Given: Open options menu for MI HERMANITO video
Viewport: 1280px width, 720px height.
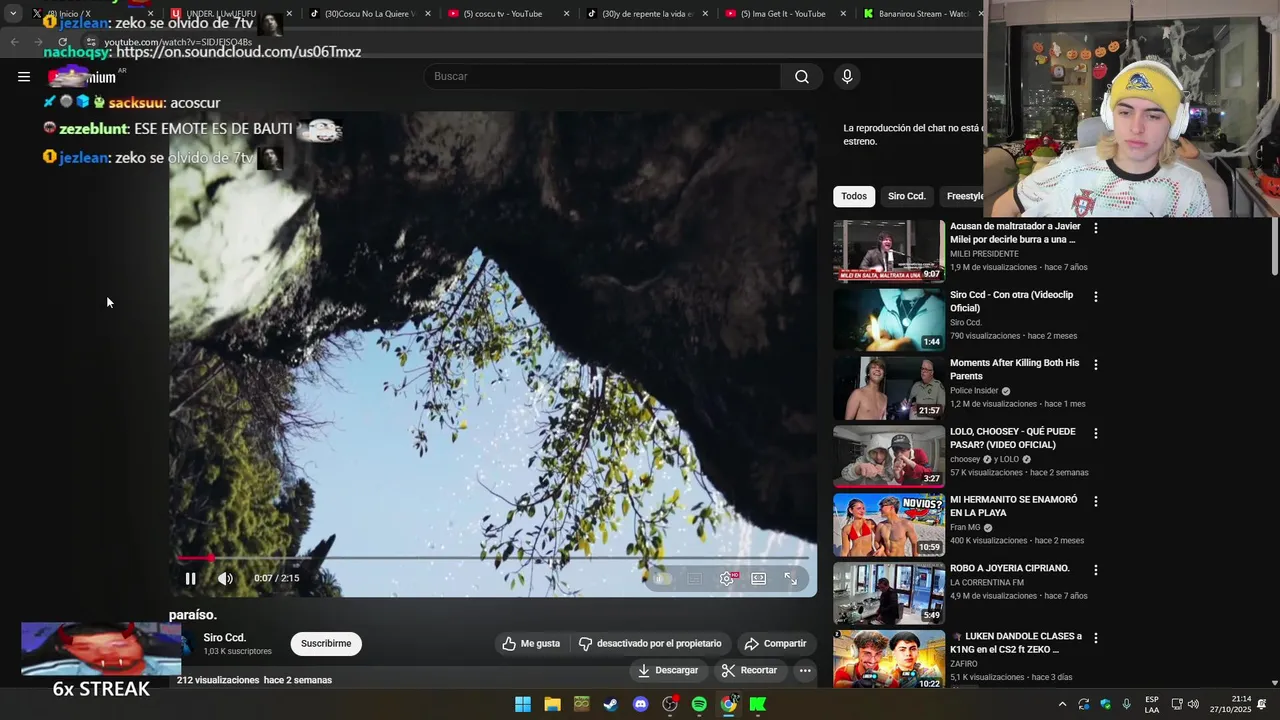Looking at the screenshot, I should click(x=1096, y=502).
